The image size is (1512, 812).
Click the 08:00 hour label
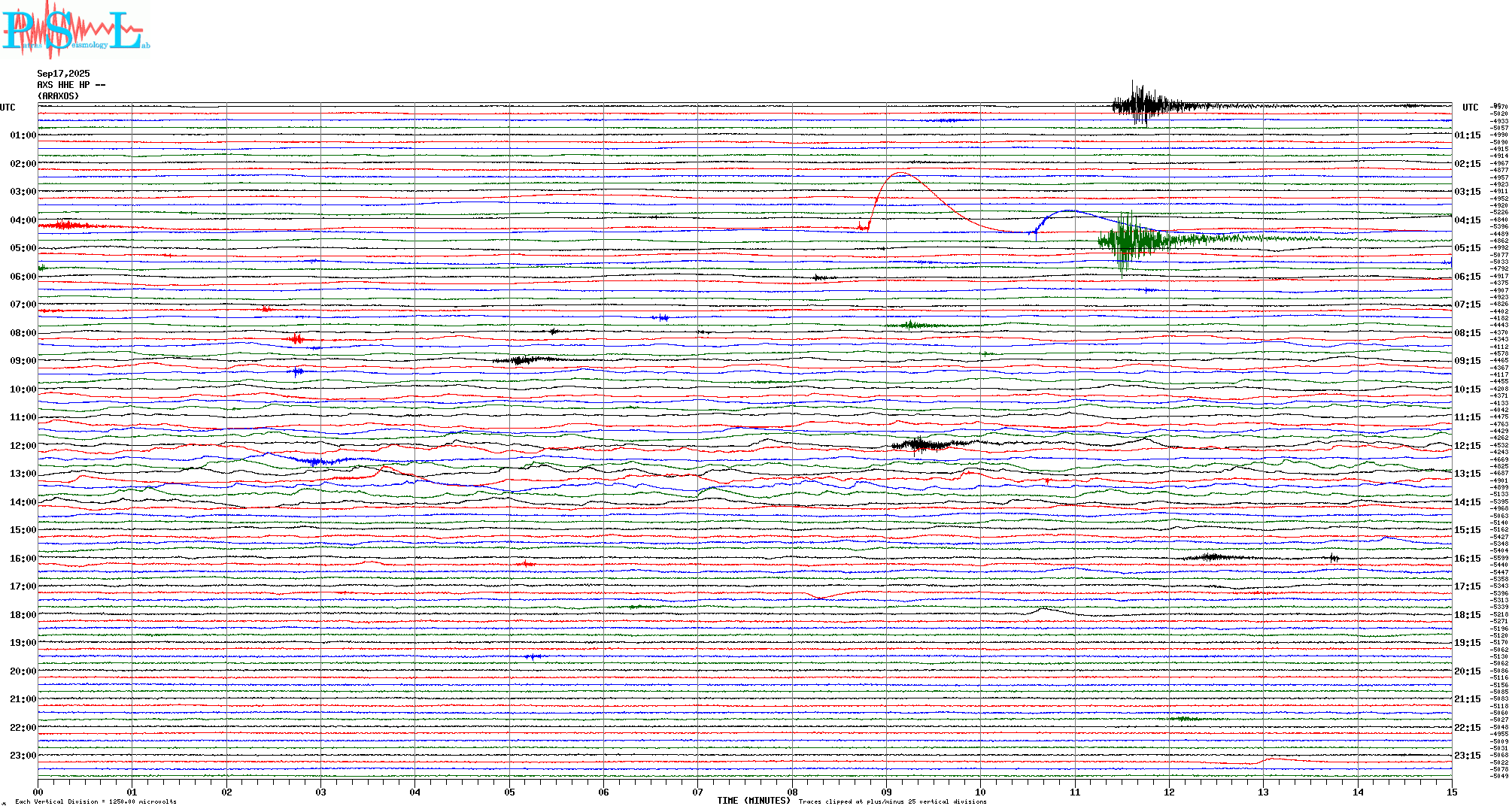(23, 333)
